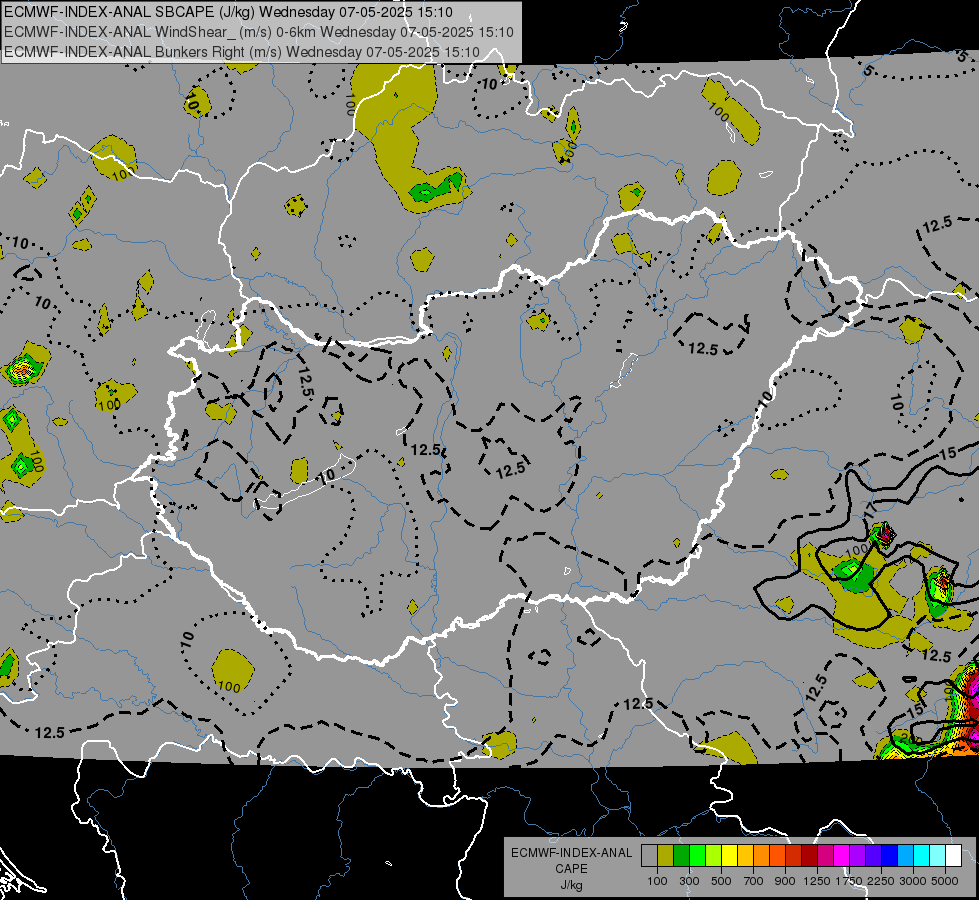The image size is (979, 900).
Task: Click the 700 value under the legend
Action: click(754, 881)
